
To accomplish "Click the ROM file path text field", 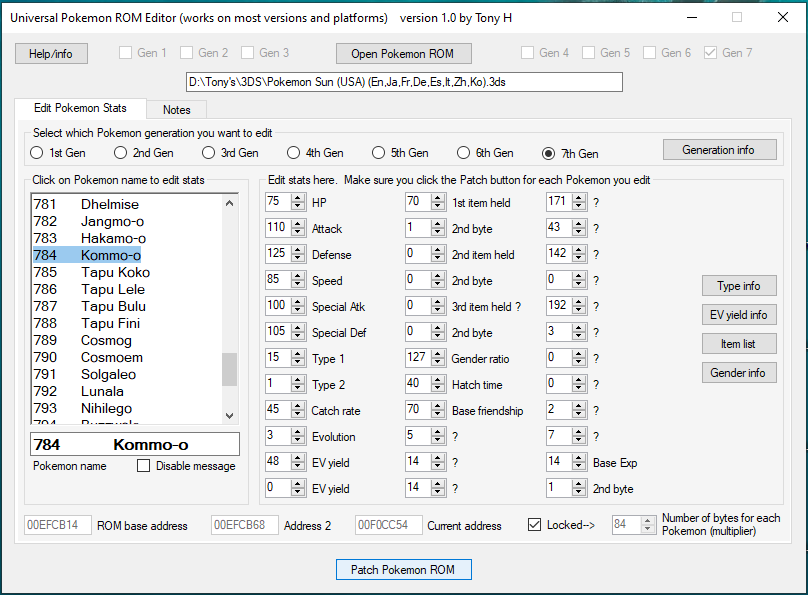I will coord(404,82).
